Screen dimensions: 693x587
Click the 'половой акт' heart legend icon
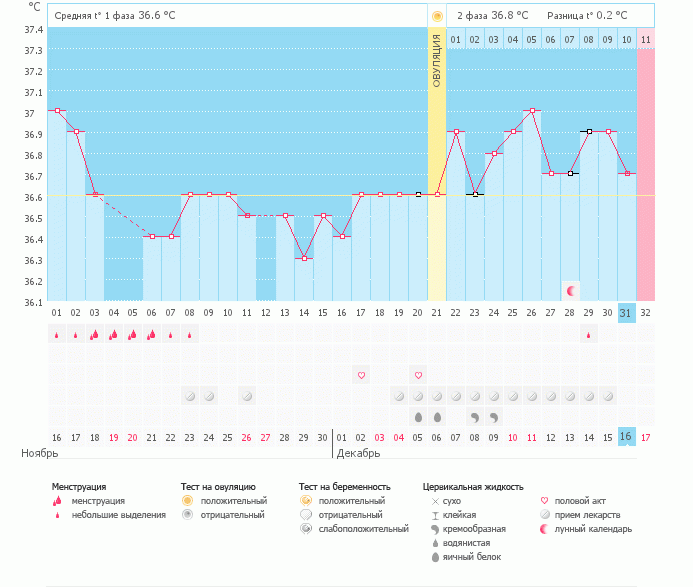[x=545, y=500]
